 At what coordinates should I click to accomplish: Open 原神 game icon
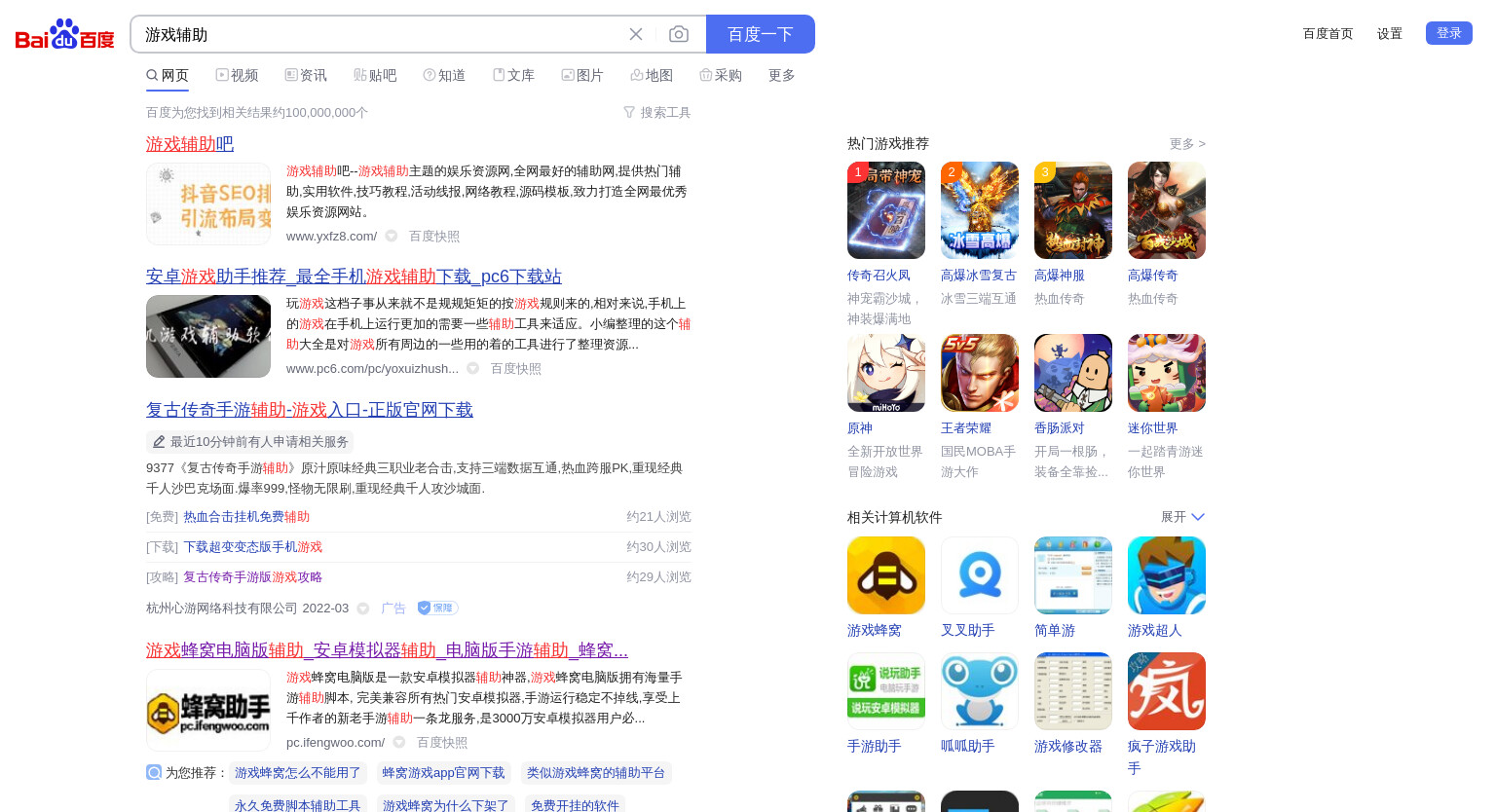[x=886, y=373]
